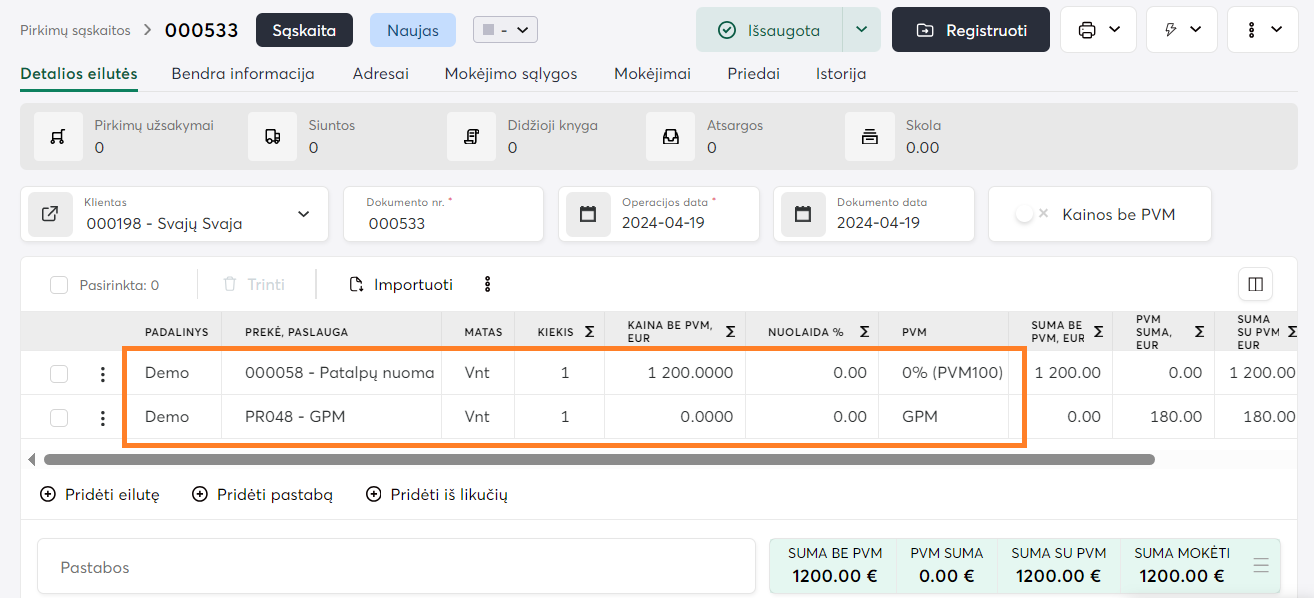Click the Atsargos inventory icon
Image resolution: width=1314 pixels, height=598 pixels.
tap(670, 137)
